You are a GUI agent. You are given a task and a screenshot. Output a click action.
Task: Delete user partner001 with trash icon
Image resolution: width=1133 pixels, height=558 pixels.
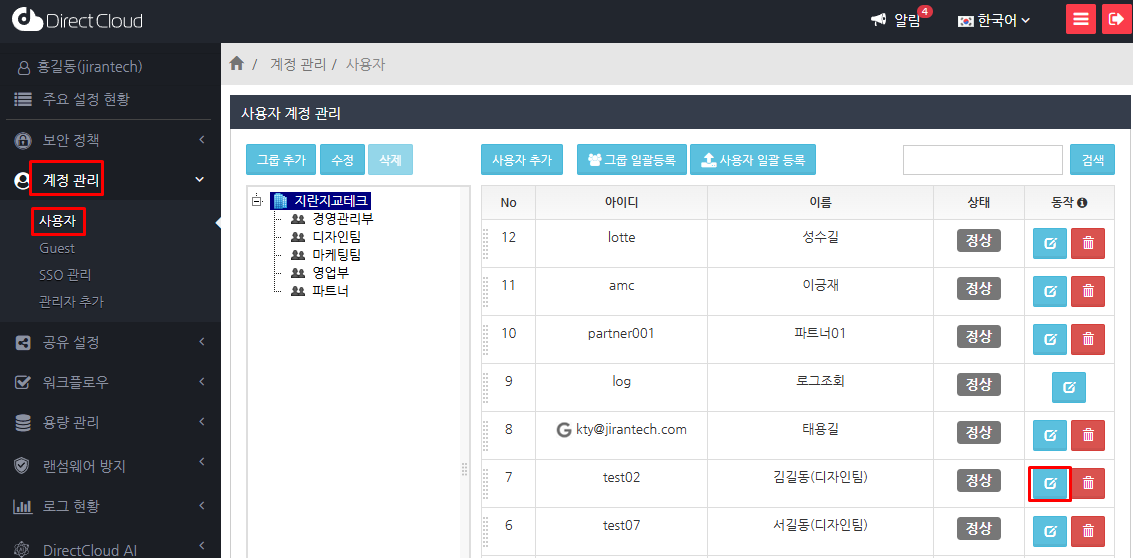coord(1088,339)
